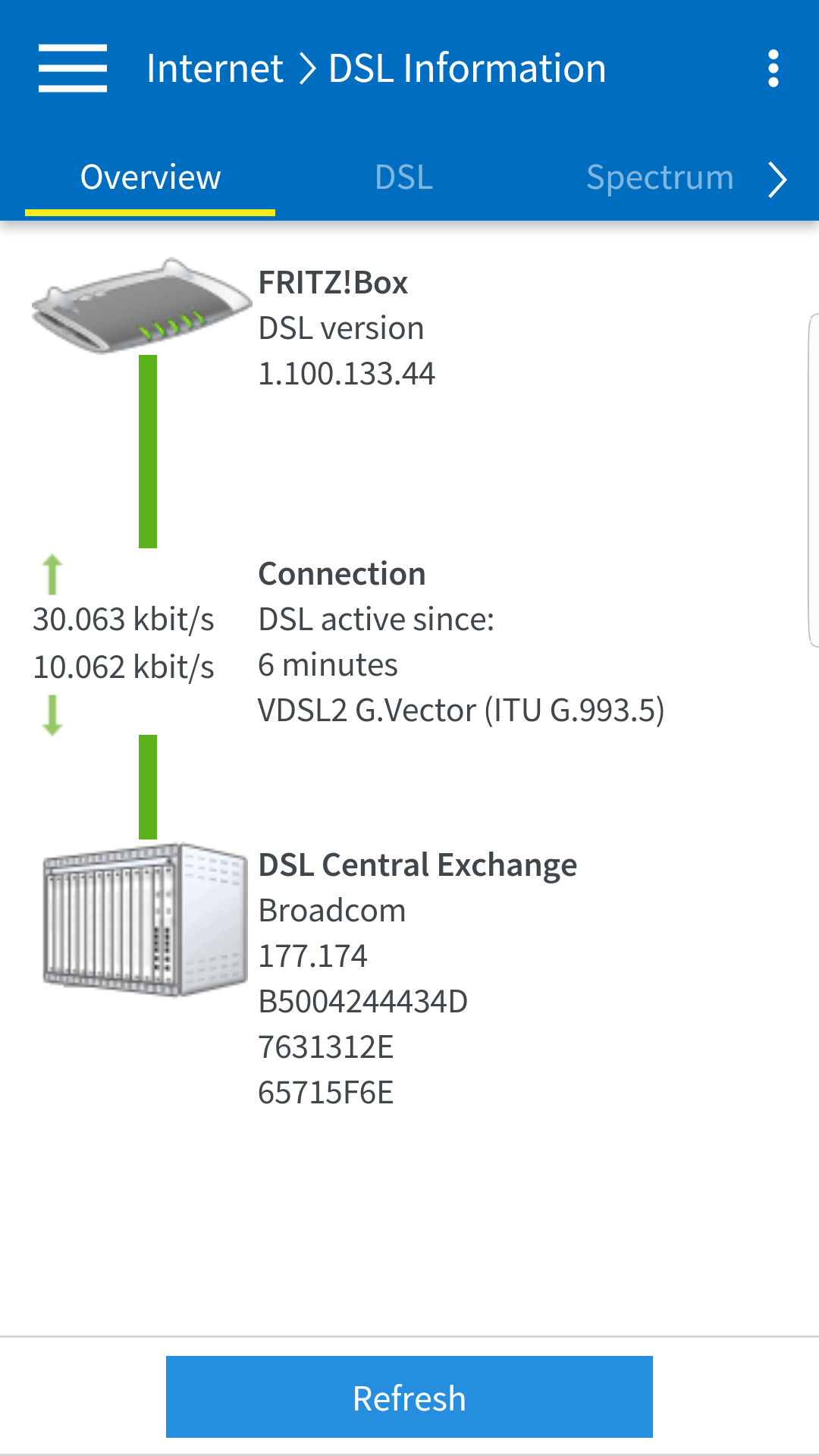The height and width of the screenshot is (1456, 819).
Task: Open the three-dot overflow menu
Action: 773,68
